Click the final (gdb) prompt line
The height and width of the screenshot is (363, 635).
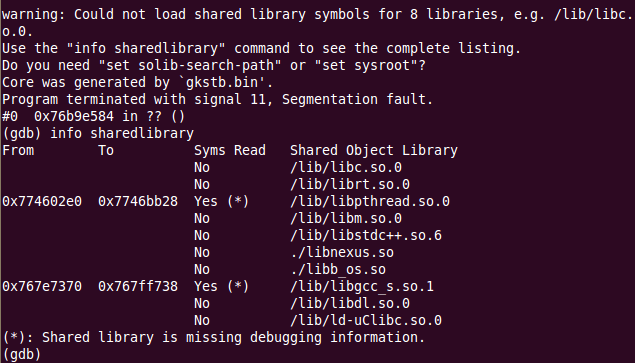tap(21, 354)
